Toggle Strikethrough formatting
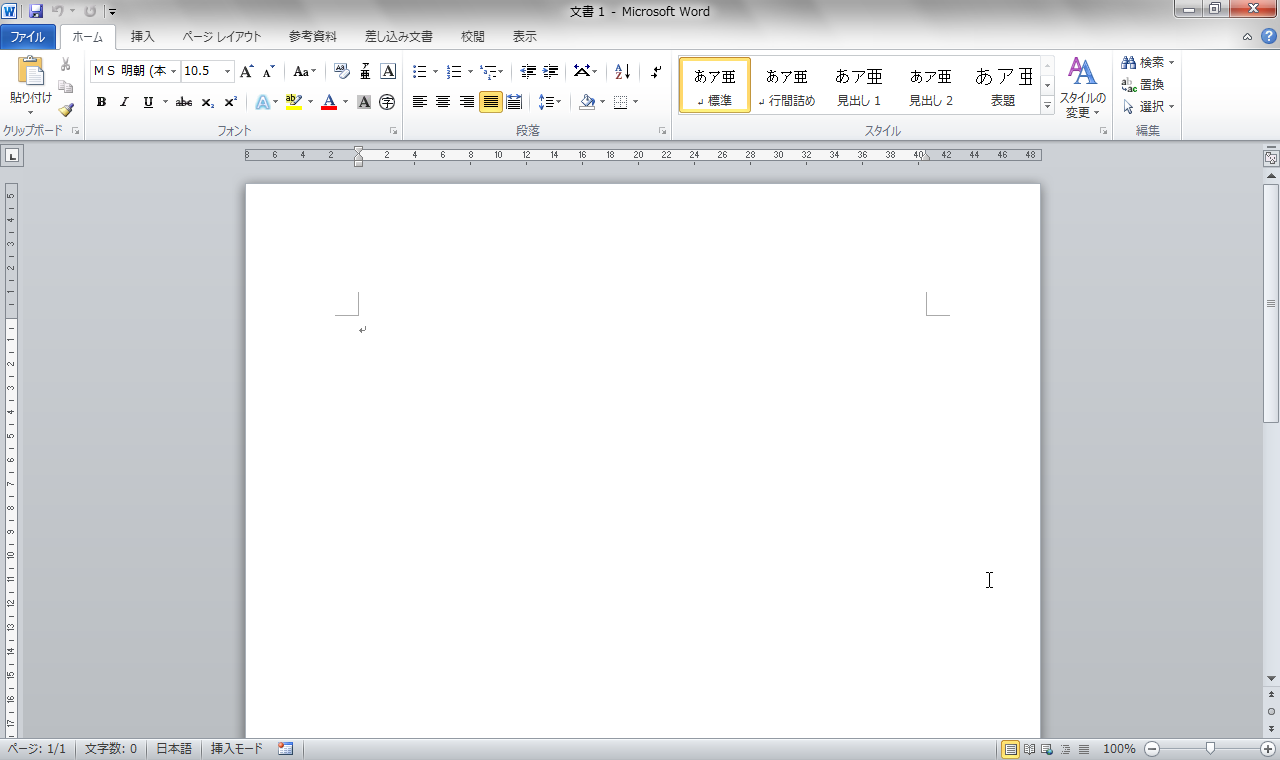The image size is (1280, 760). [184, 102]
